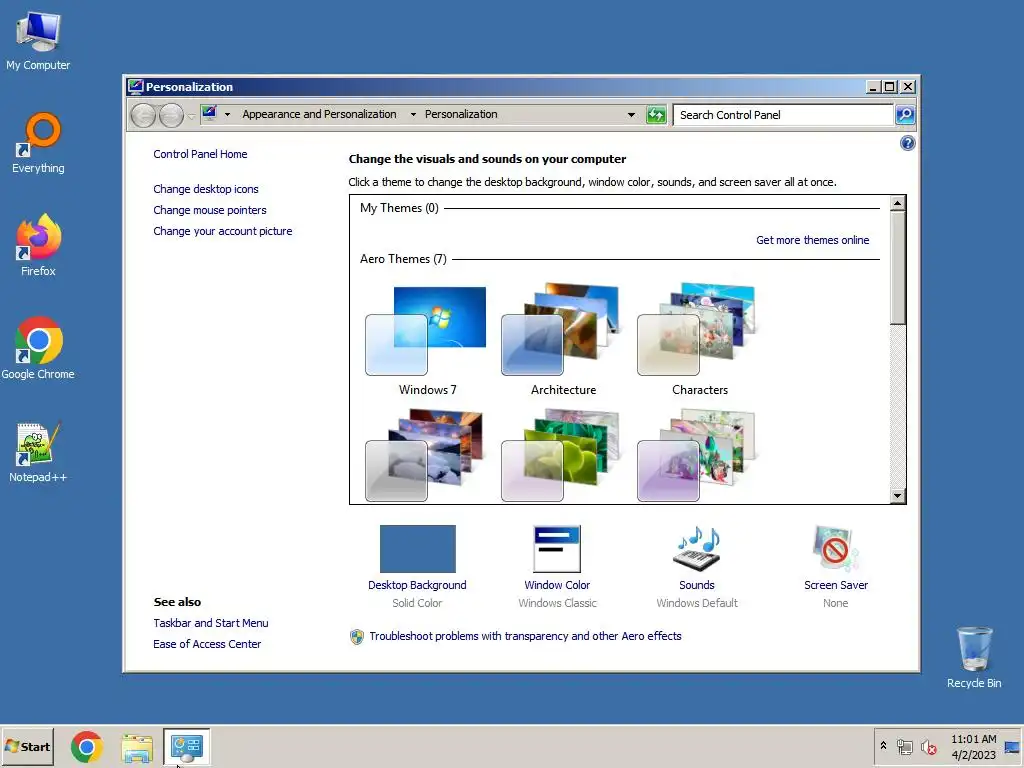The height and width of the screenshot is (768, 1024).
Task: Expand dropdown after Appearance and Personalization
Action: click(413, 114)
